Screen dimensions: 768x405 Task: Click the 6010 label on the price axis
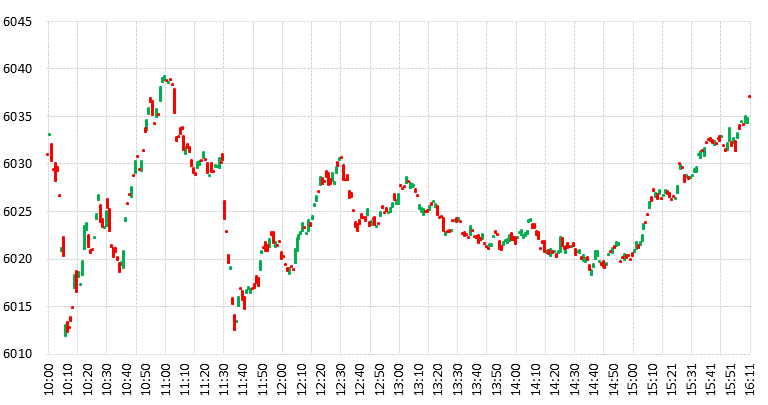point(18,354)
